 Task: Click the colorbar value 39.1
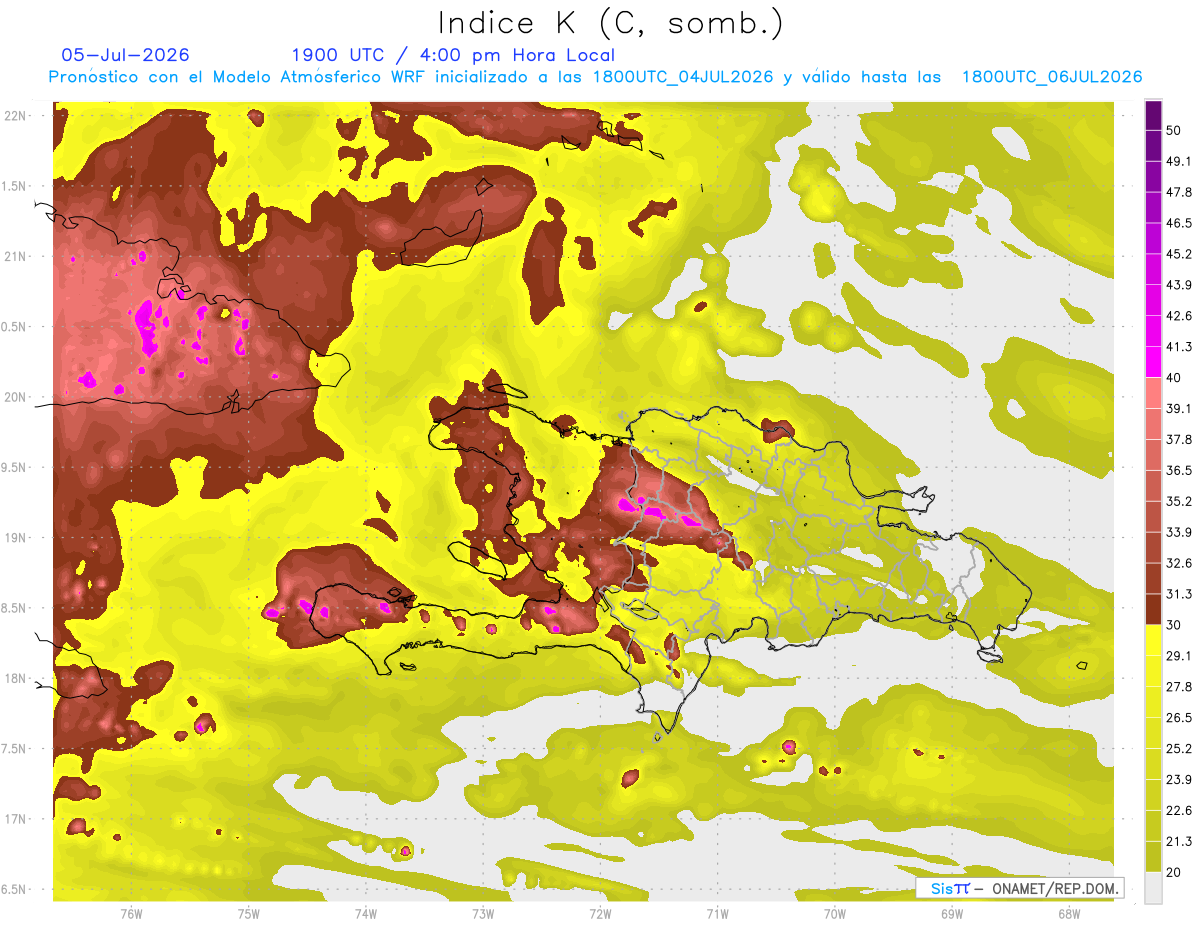(x=1179, y=408)
